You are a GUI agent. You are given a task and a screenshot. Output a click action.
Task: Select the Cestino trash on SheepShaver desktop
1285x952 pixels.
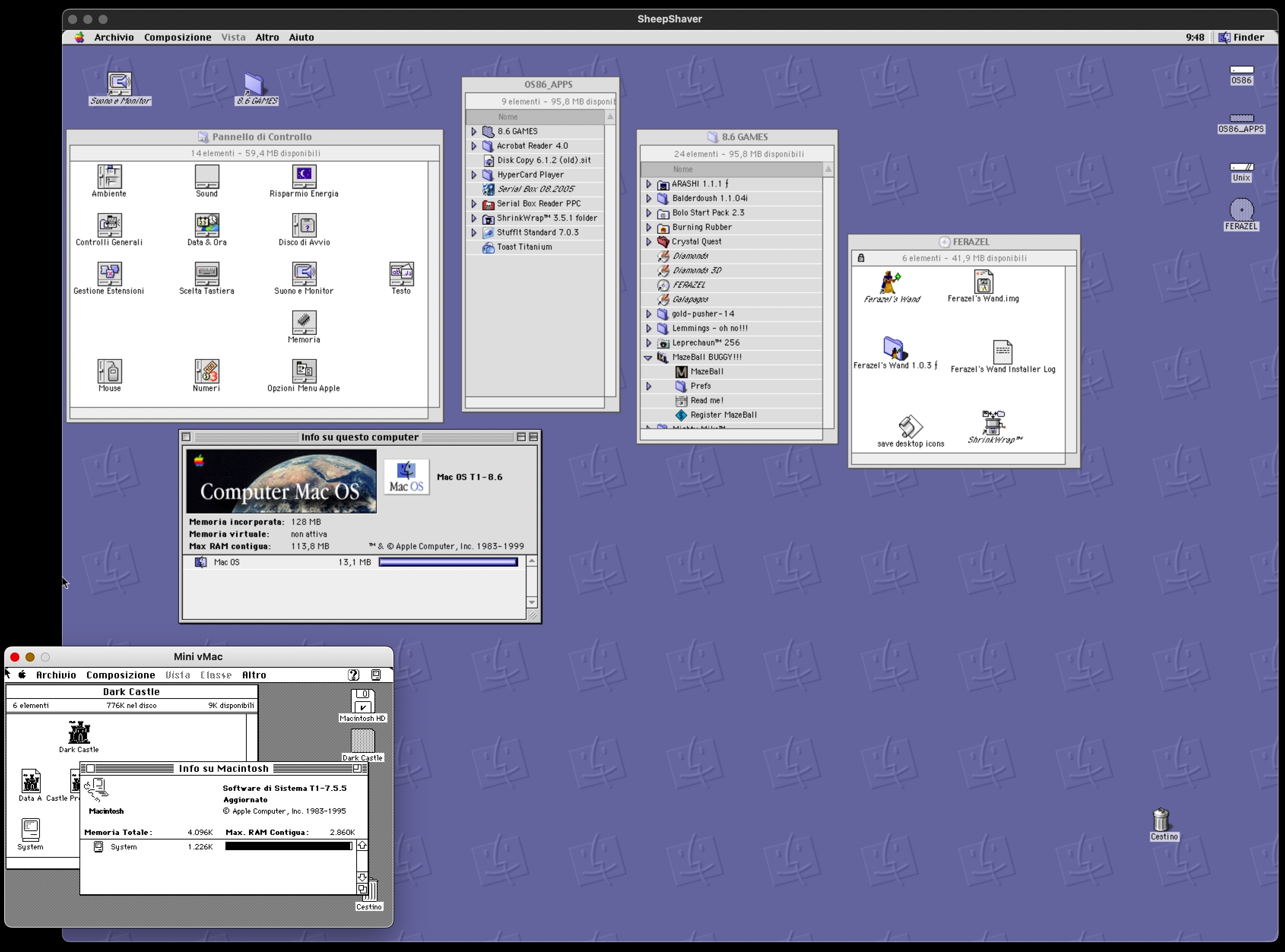point(1161,819)
